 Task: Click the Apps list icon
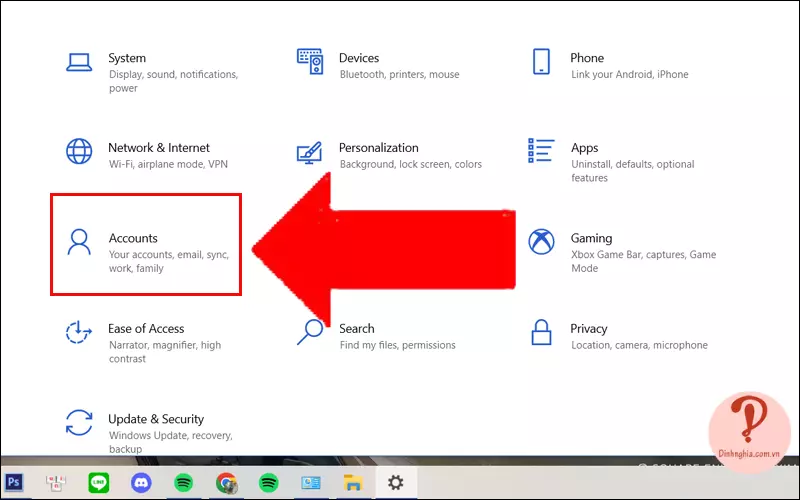click(541, 151)
